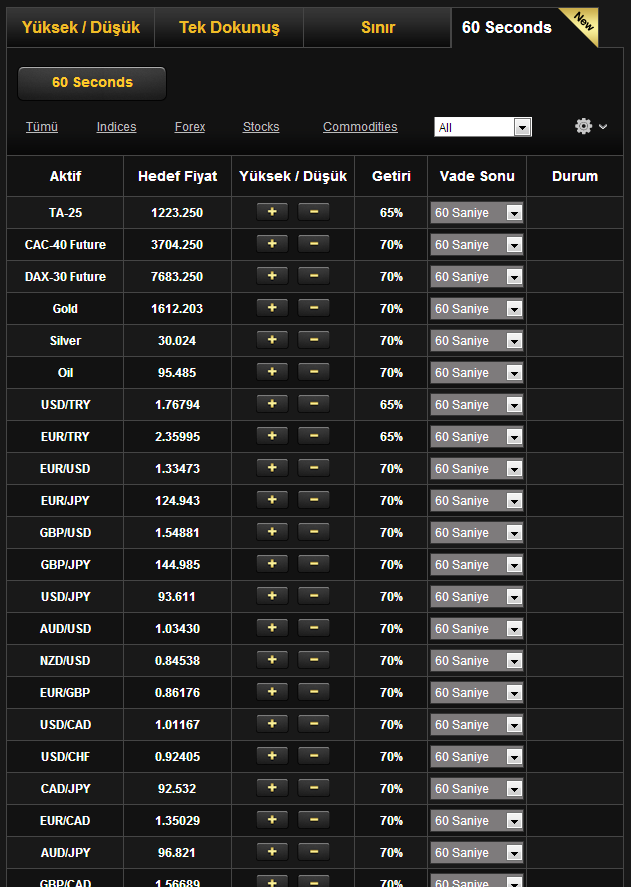Filter assets by Forex link

tap(190, 127)
